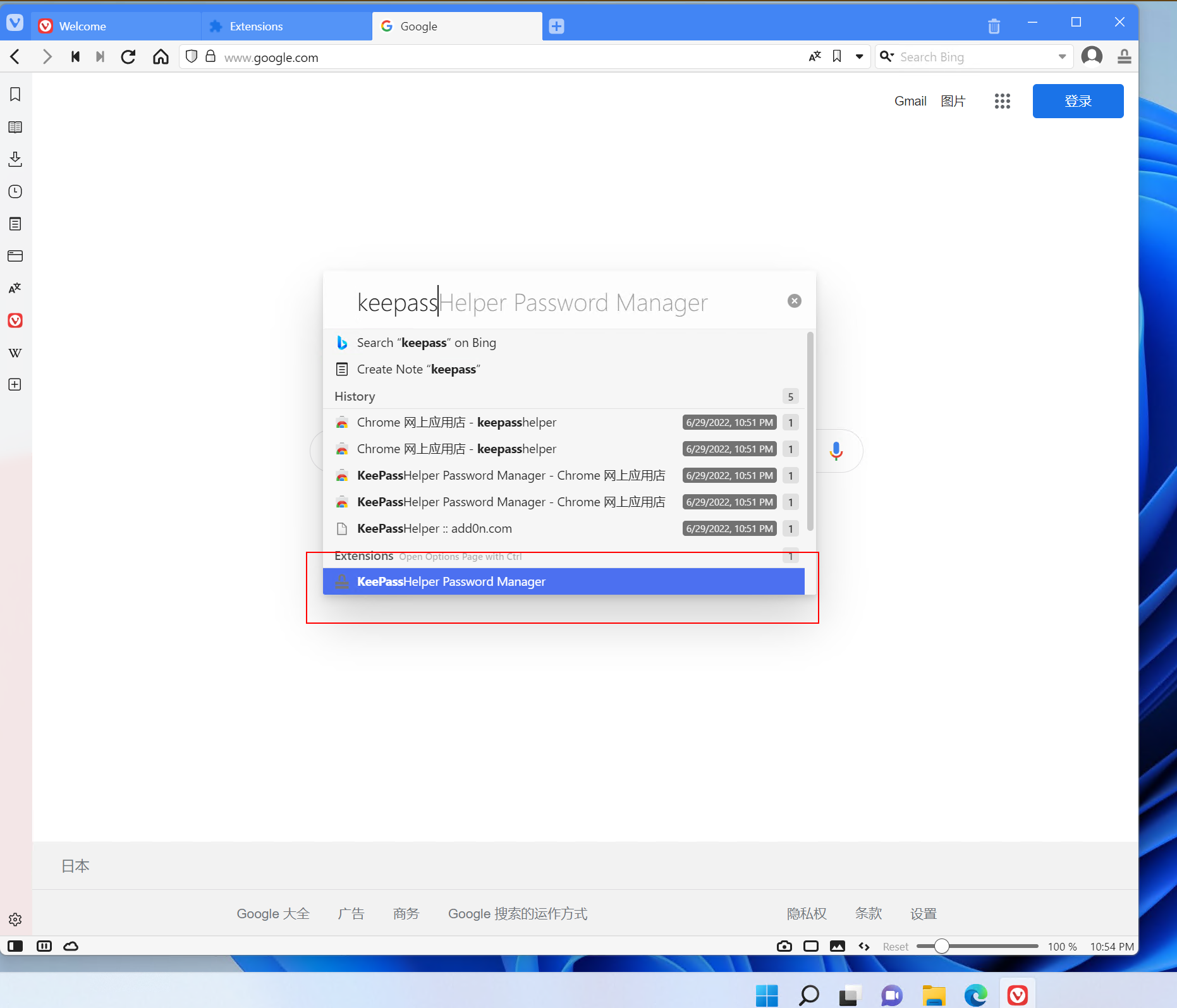Image resolution: width=1177 pixels, height=1008 pixels.
Task: Go to the home page
Action: pos(161,57)
